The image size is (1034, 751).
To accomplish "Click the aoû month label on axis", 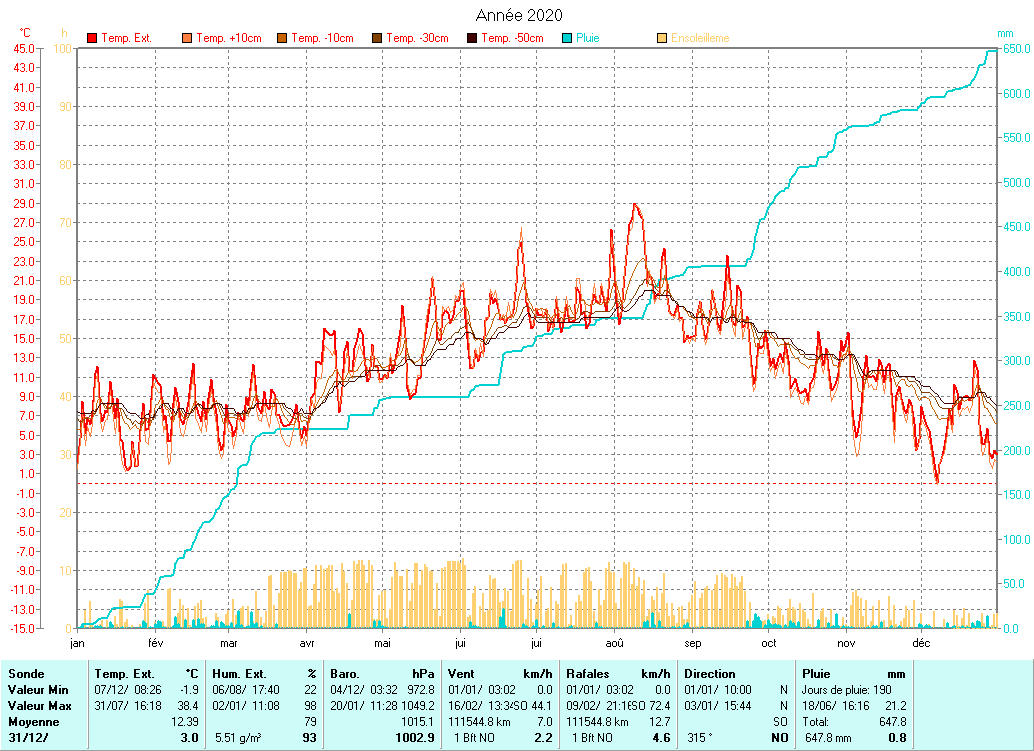I will 614,643.
